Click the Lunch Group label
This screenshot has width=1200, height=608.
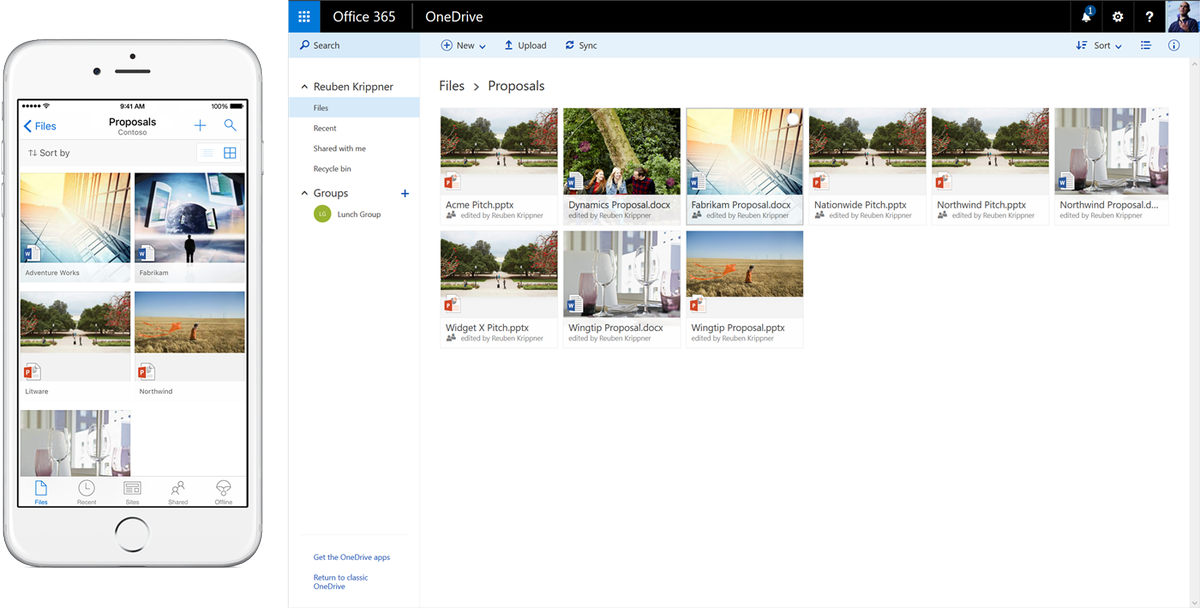pos(359,214)
